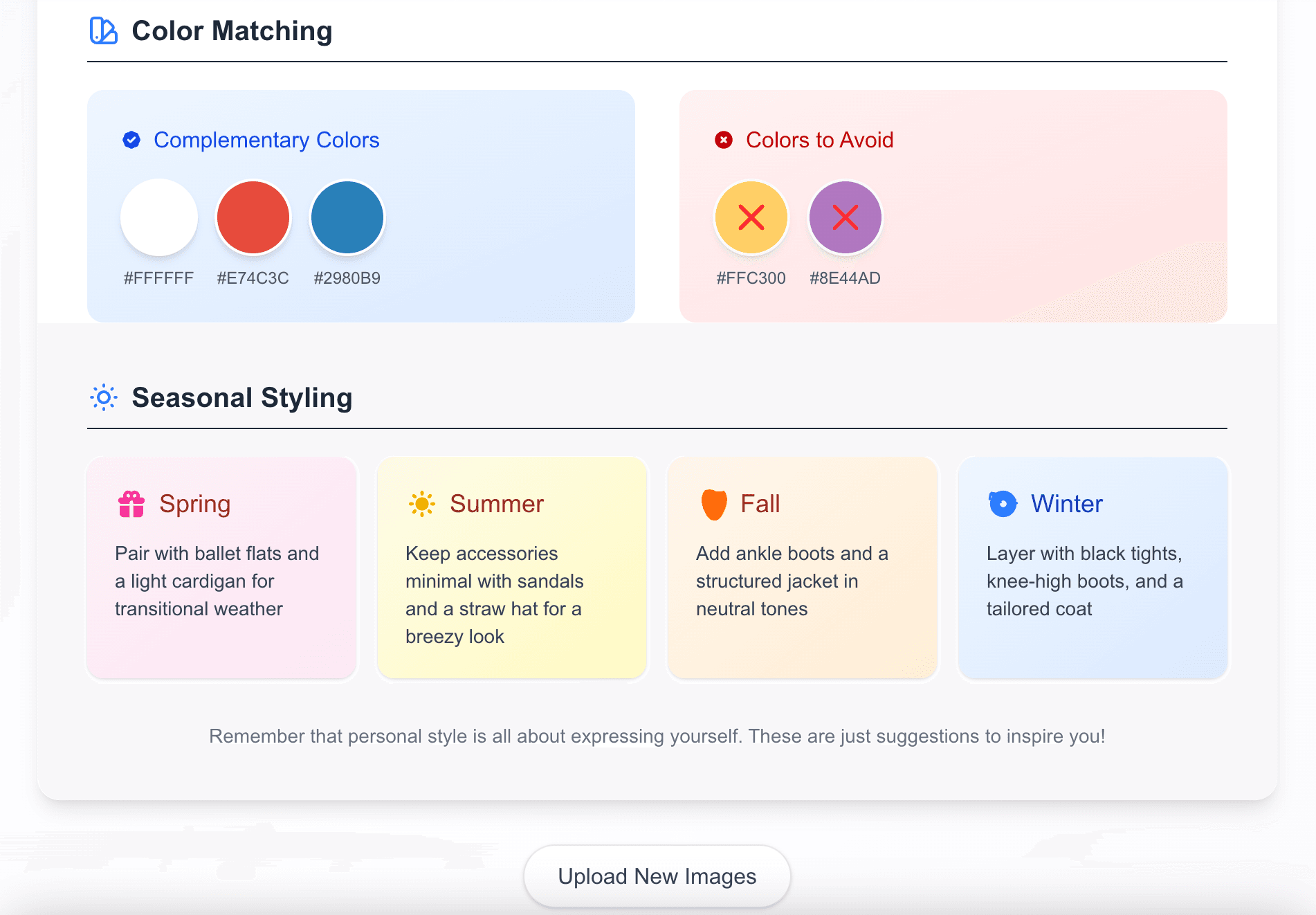Click the Seasonal Styling heading

pos(241,397)
